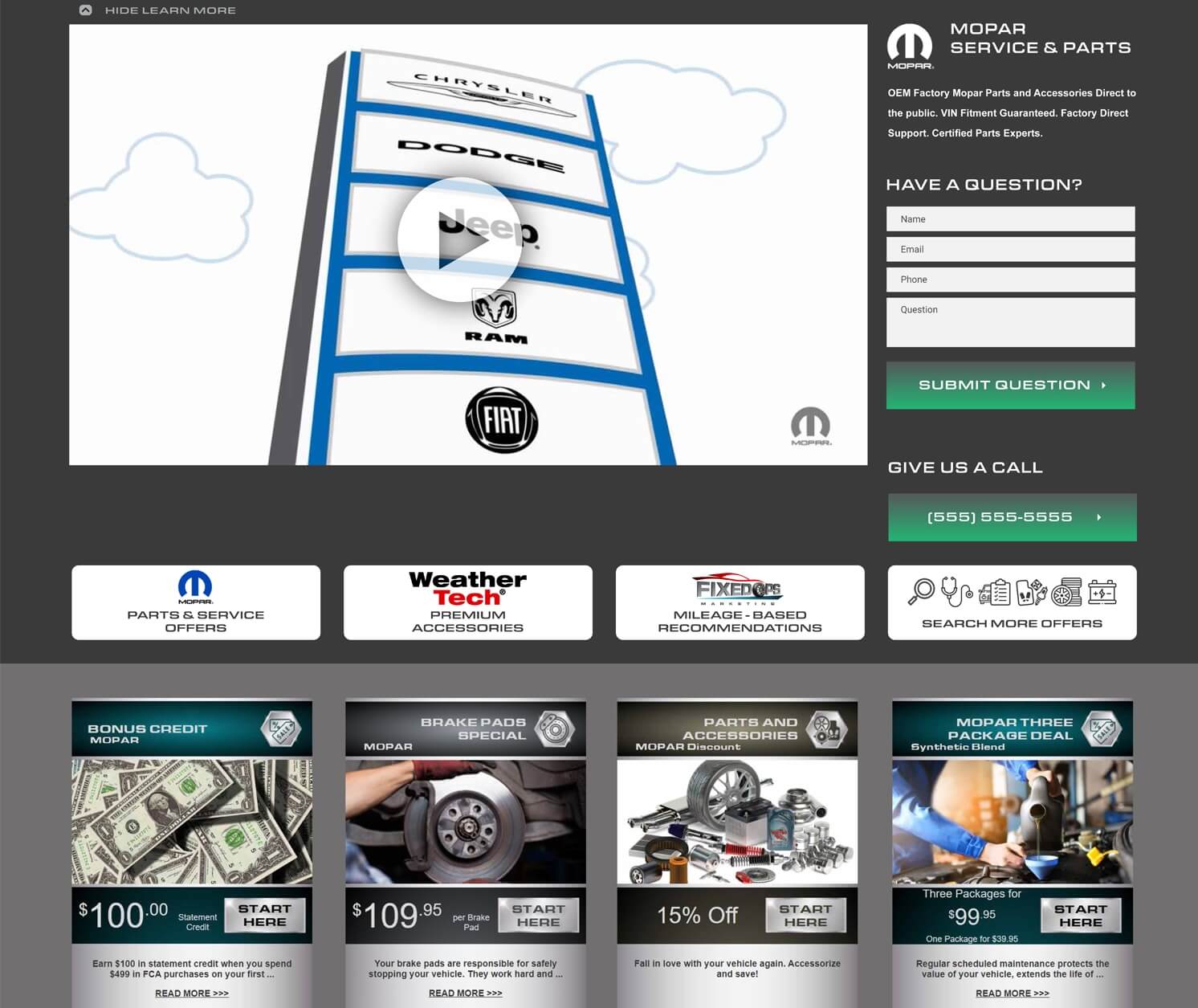Focus the Phone input field

[x=1010, y=280]
